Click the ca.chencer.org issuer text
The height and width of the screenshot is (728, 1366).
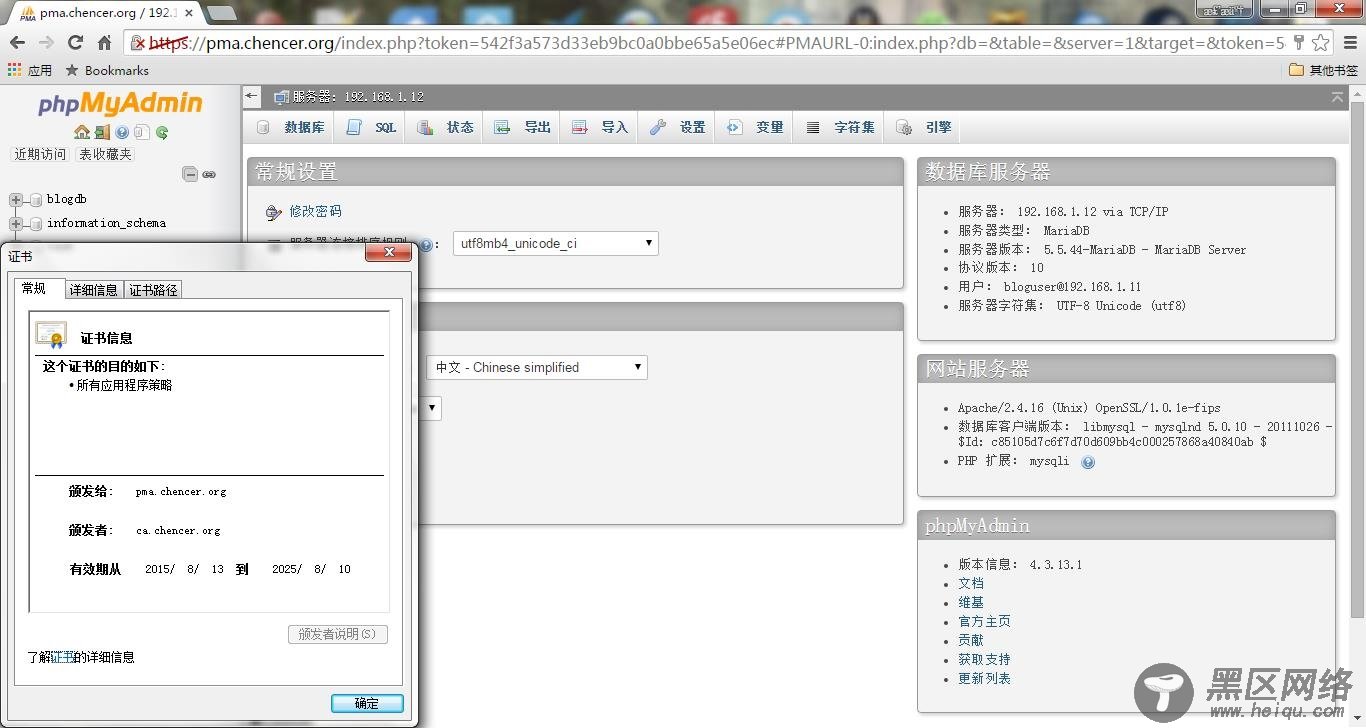coord(178,531)
